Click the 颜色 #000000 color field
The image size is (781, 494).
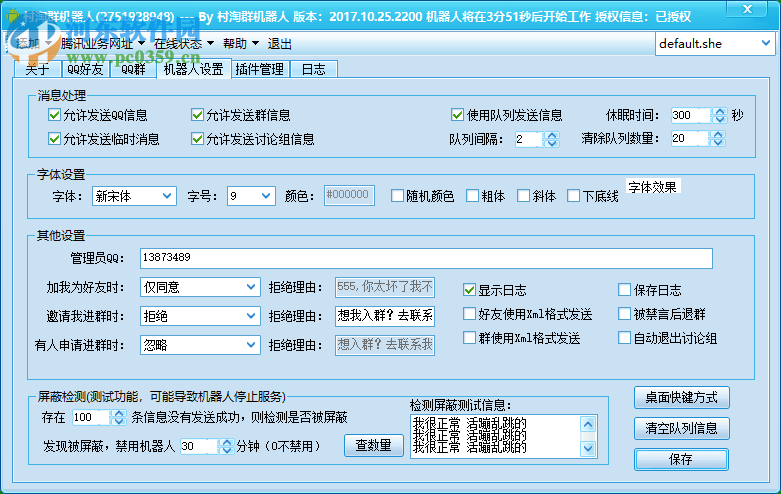[349, 195]
